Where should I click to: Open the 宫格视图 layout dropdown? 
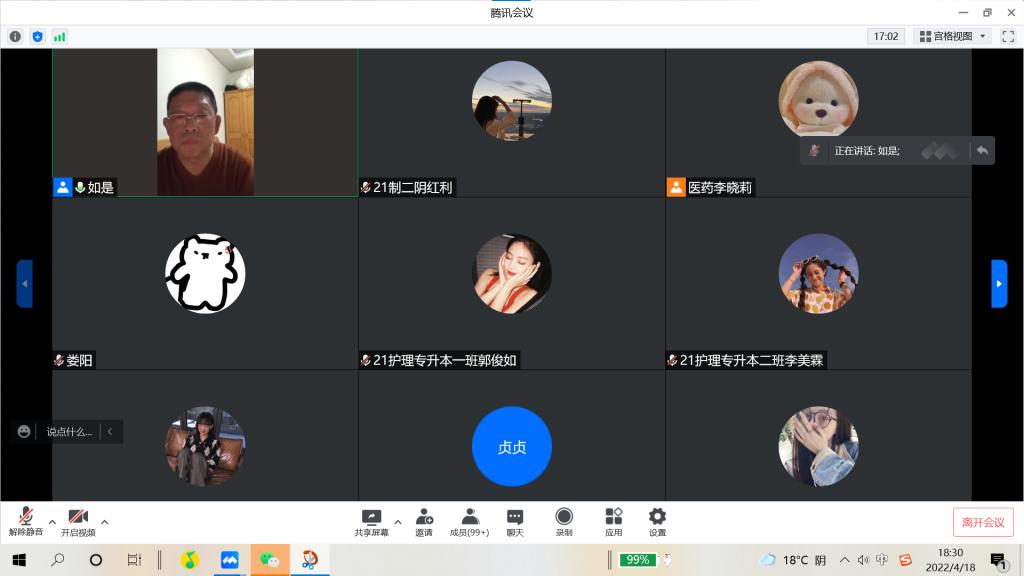[x=953, y=36]
